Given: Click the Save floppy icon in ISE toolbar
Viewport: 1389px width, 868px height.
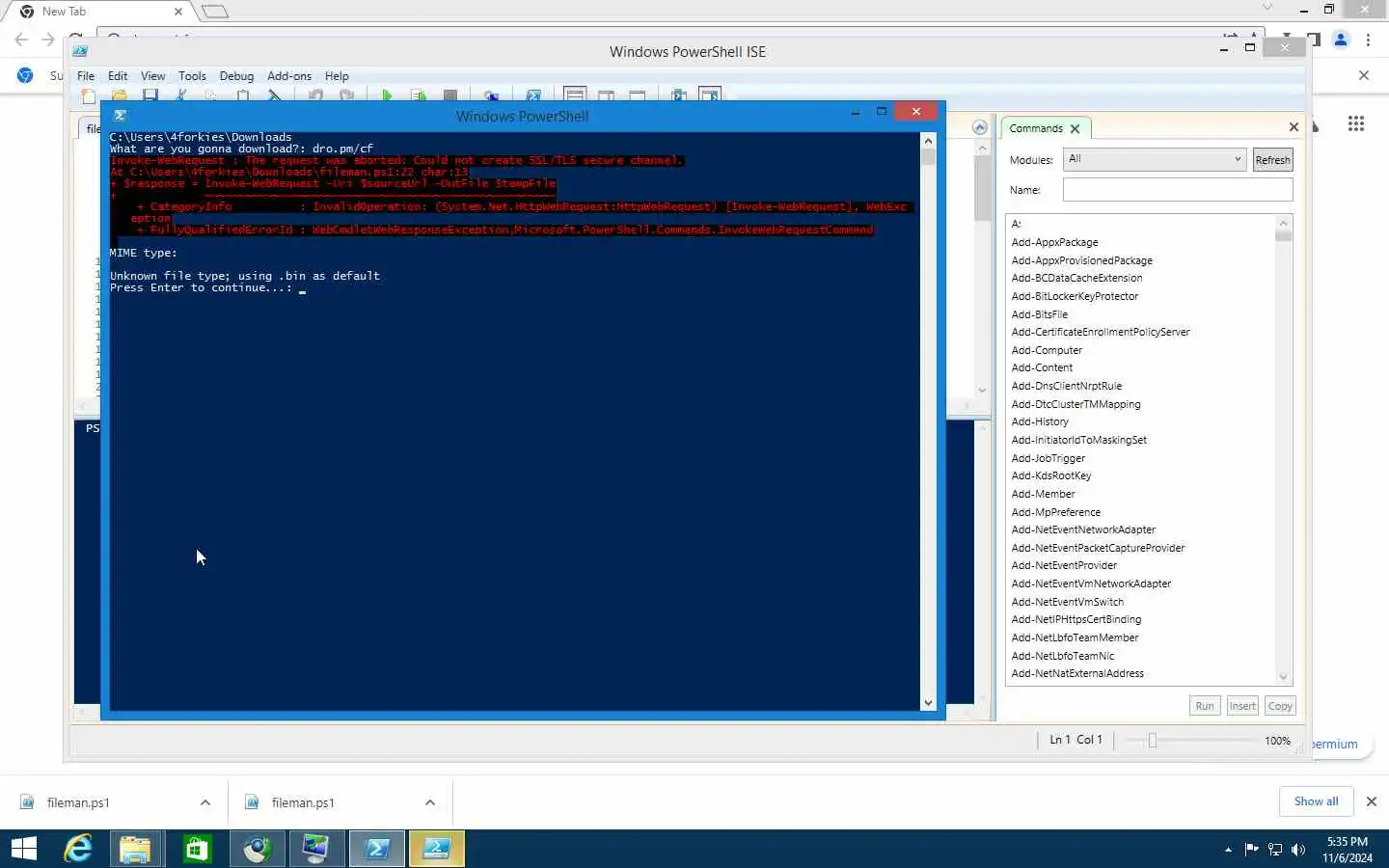Looking at the screenshot, I should point(150,95).
